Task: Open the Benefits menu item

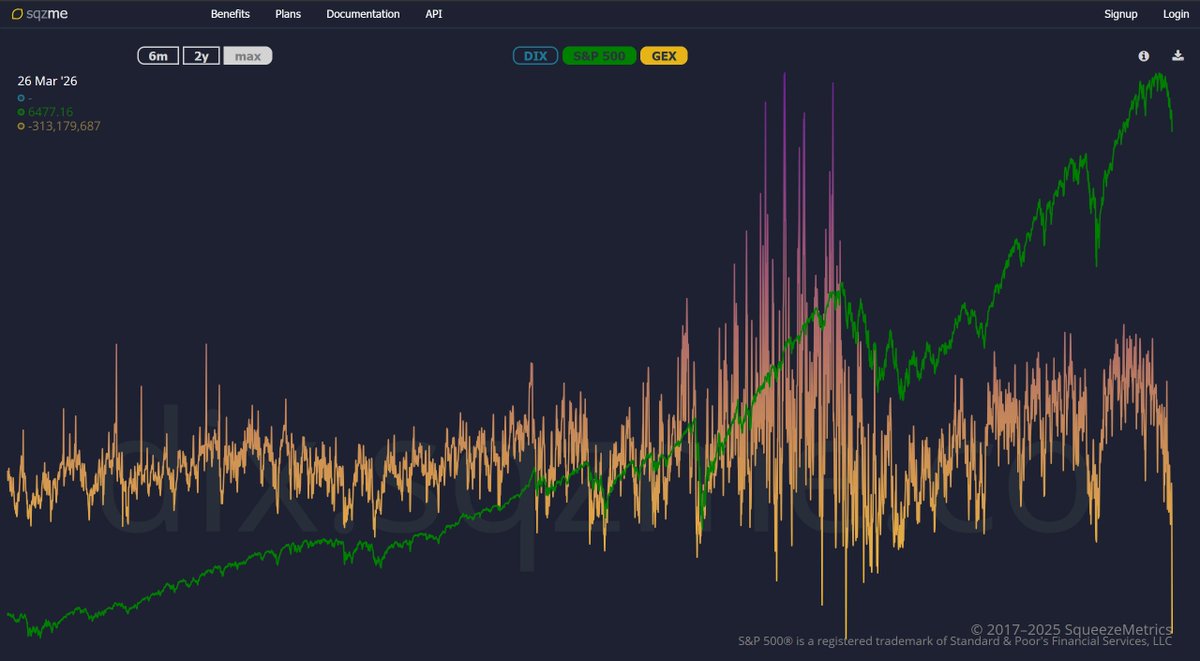Action: click(x=230, y=14)
